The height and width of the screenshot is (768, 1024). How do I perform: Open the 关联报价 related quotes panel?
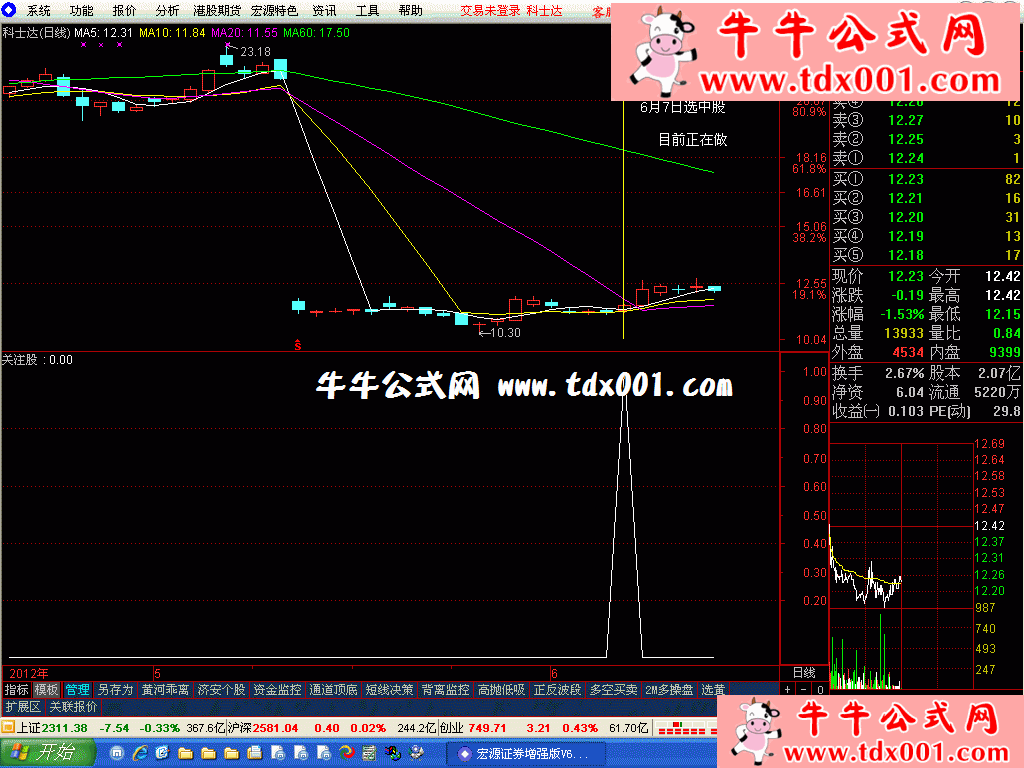(x=73, y=706)
